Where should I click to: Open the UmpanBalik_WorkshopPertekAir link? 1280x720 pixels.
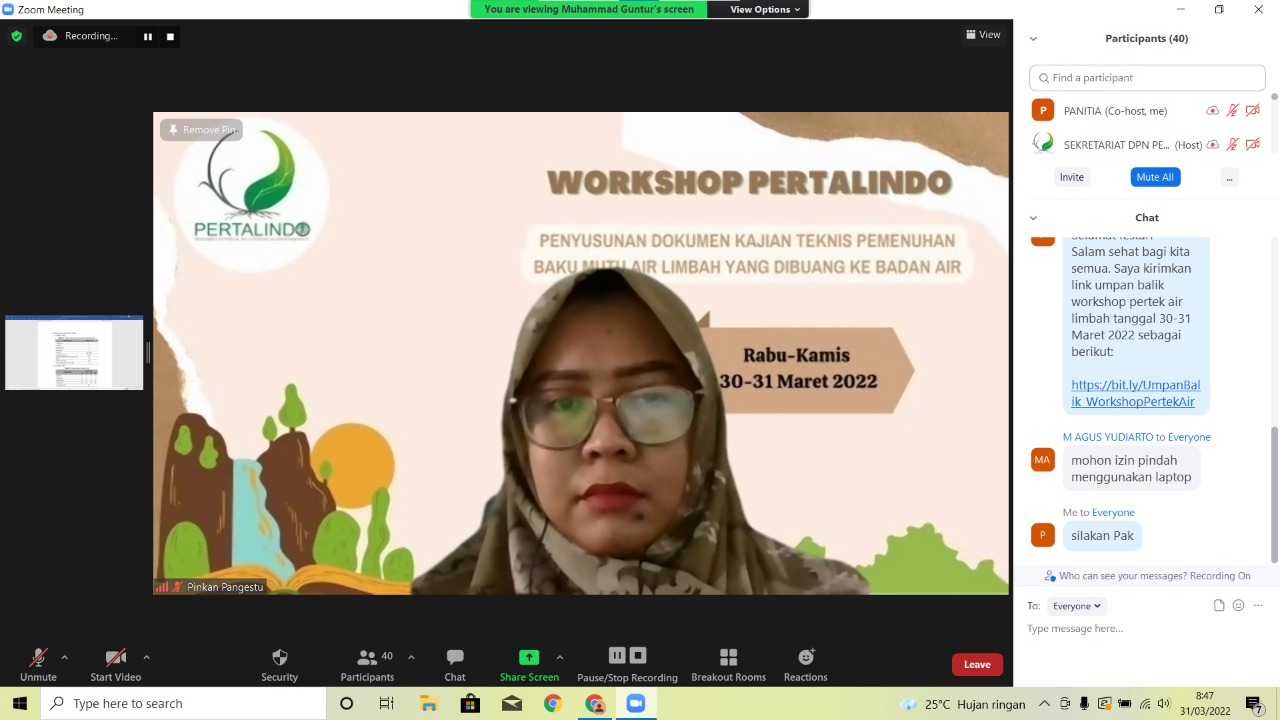1135,393
